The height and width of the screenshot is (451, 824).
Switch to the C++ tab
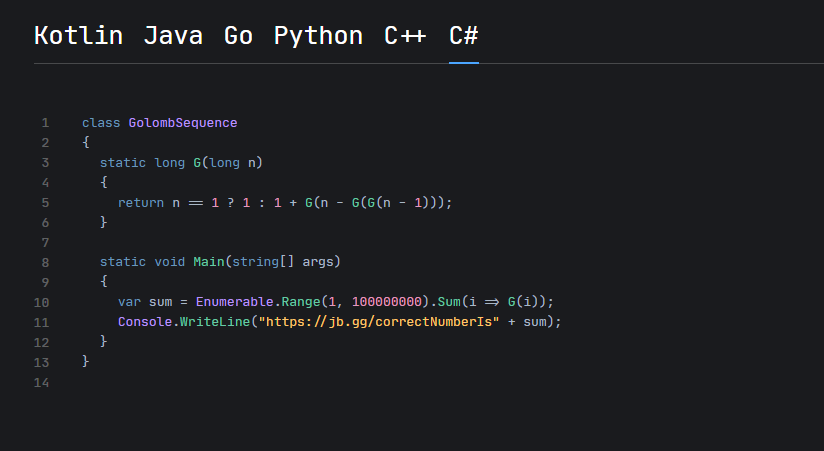point(405,36)
